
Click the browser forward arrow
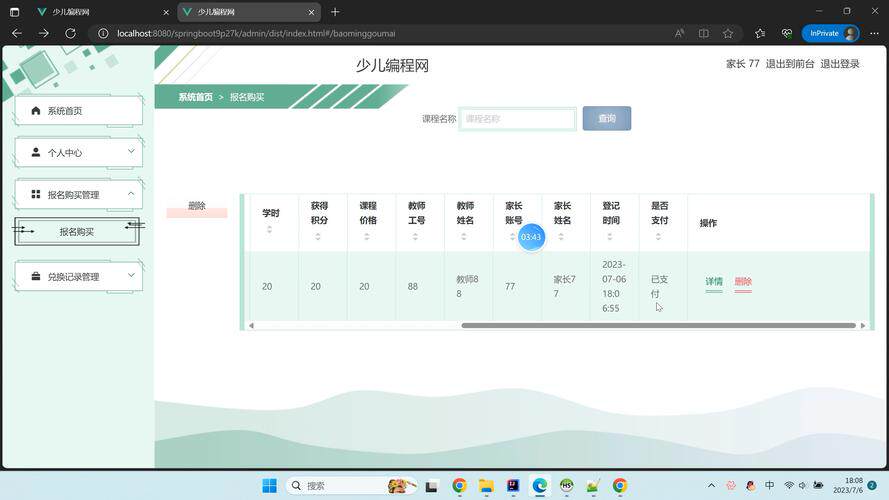pos(44,33)
